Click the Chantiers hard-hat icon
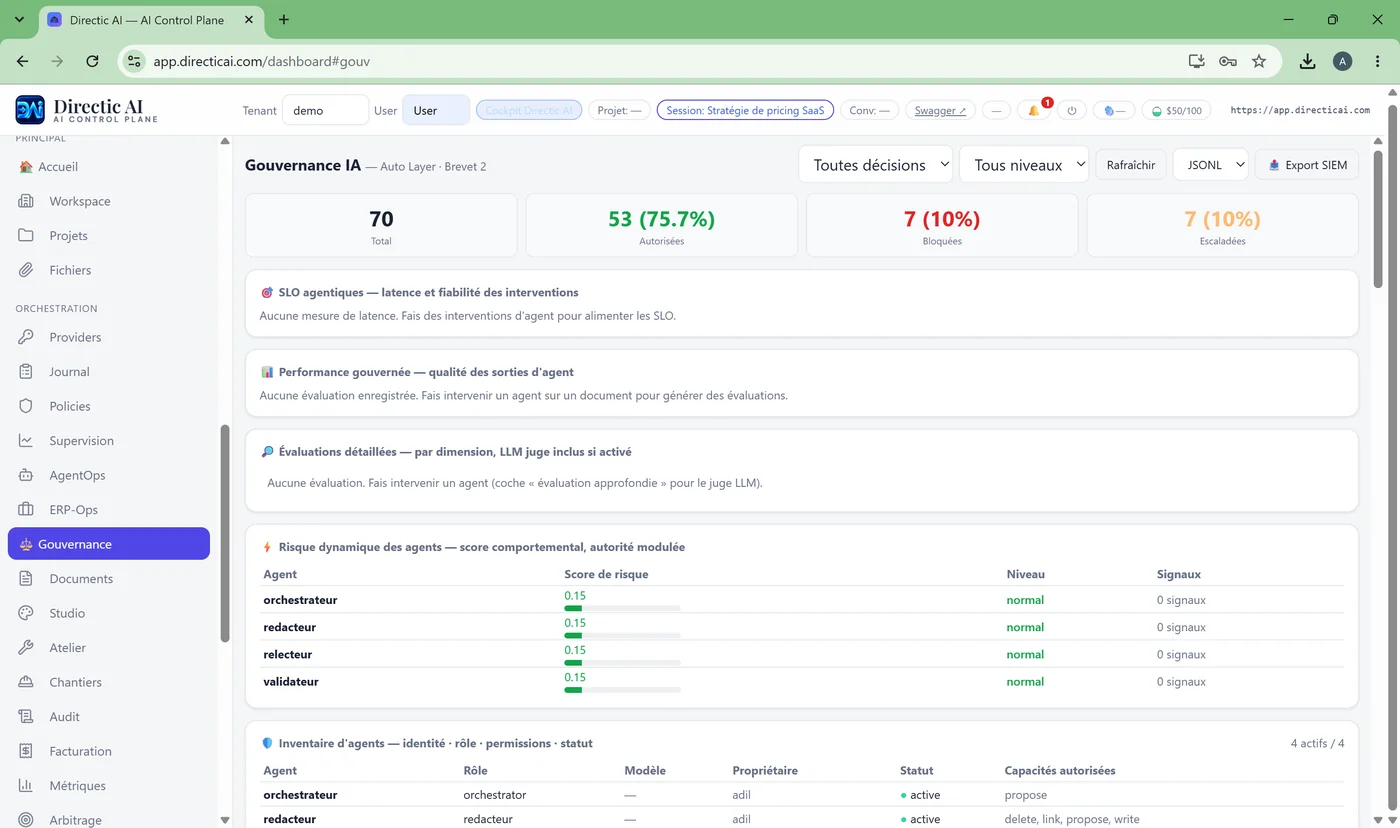 click(x=27, y=682)
